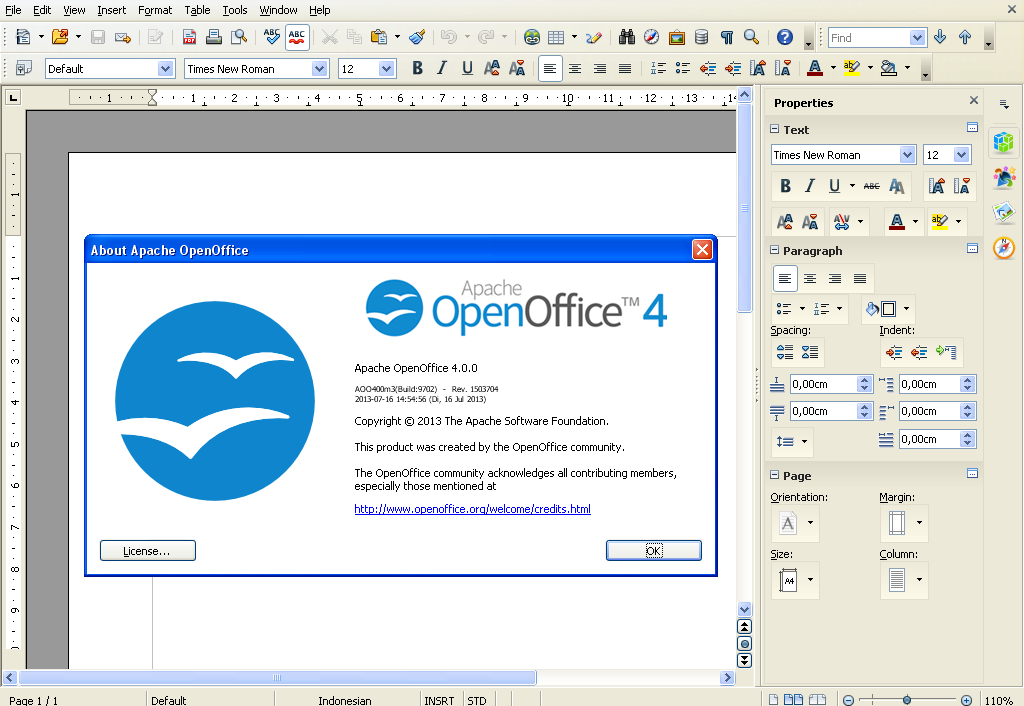Toggle Numbering On/Off in formatting toolbar

click(658, 68)
